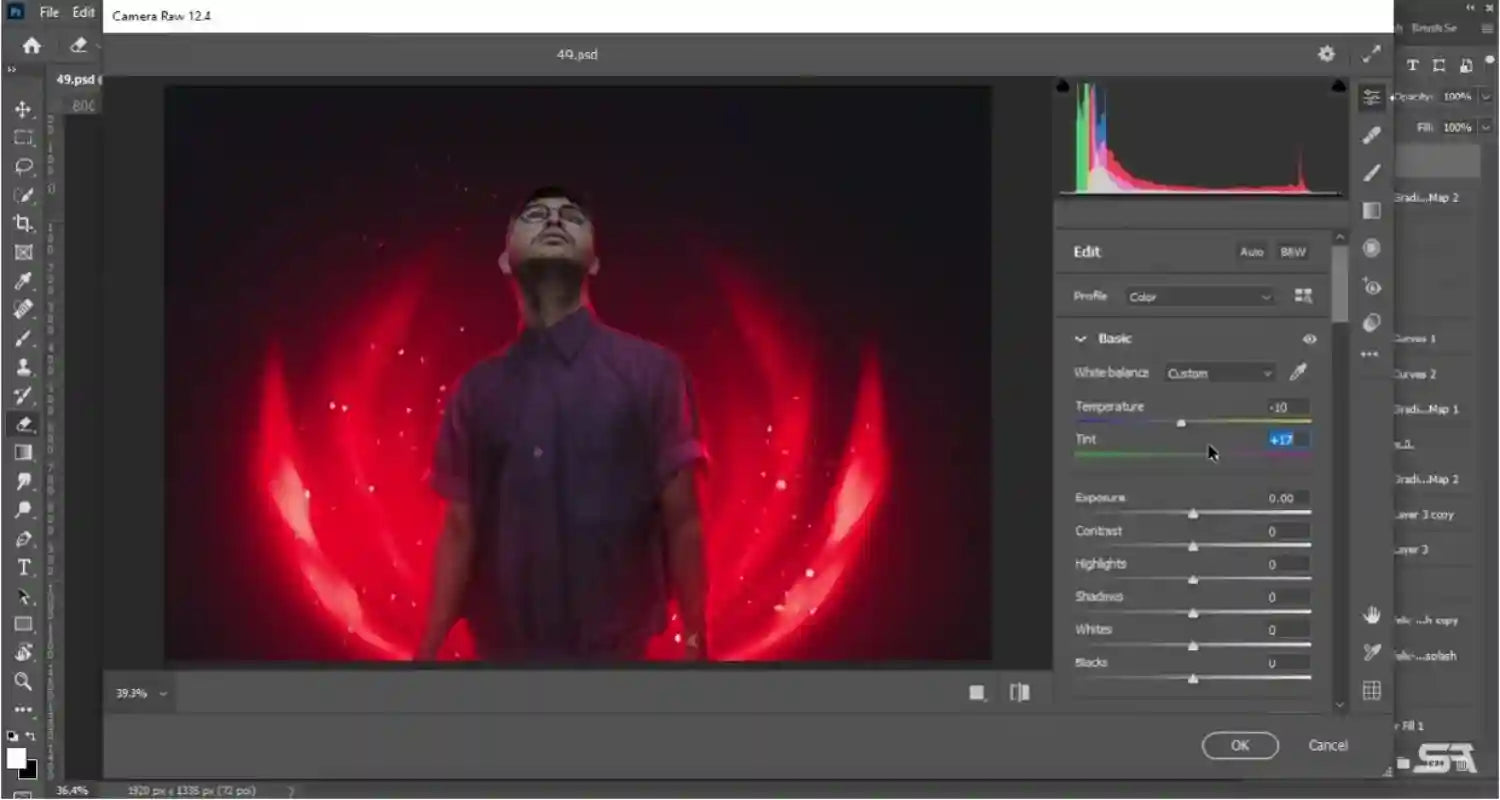This screenshot has height=800, width=1500.
Task: Open Camera Raw Snapshots/Presets circle icon
Action: (x=1371, y=322)
